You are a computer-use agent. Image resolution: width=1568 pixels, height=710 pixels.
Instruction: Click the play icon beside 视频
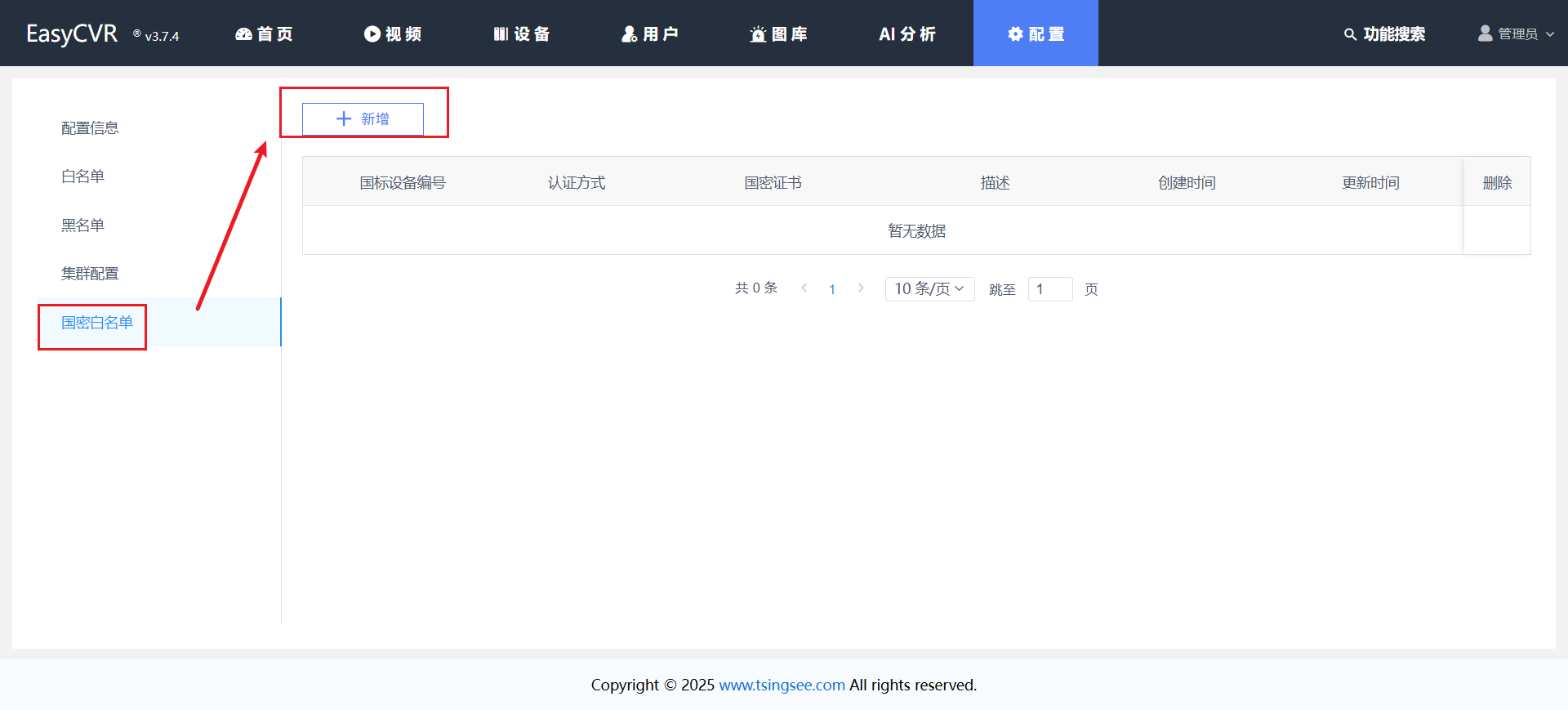[x=372, y=34]
